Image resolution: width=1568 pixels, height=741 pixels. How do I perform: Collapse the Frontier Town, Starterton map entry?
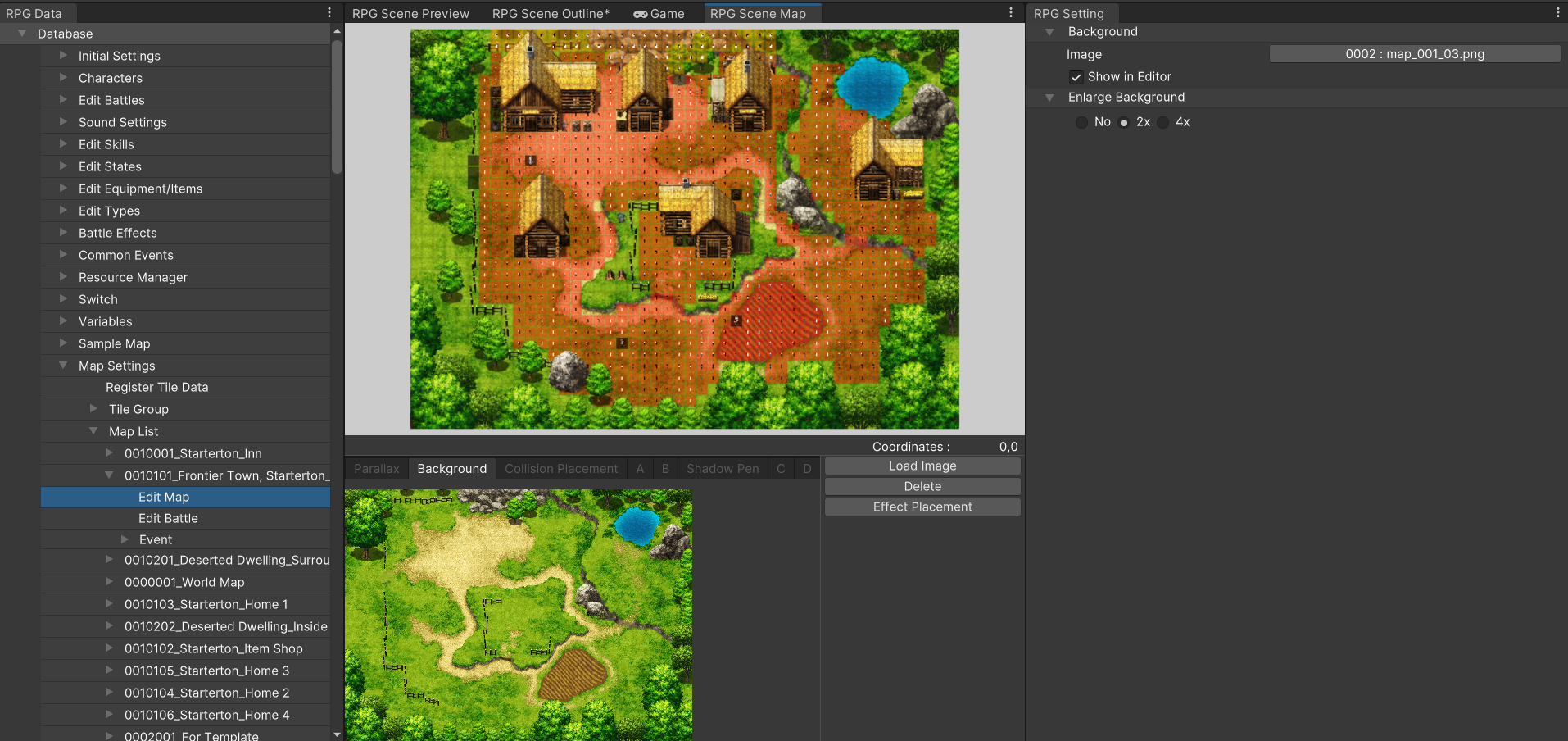pos(109,475)
